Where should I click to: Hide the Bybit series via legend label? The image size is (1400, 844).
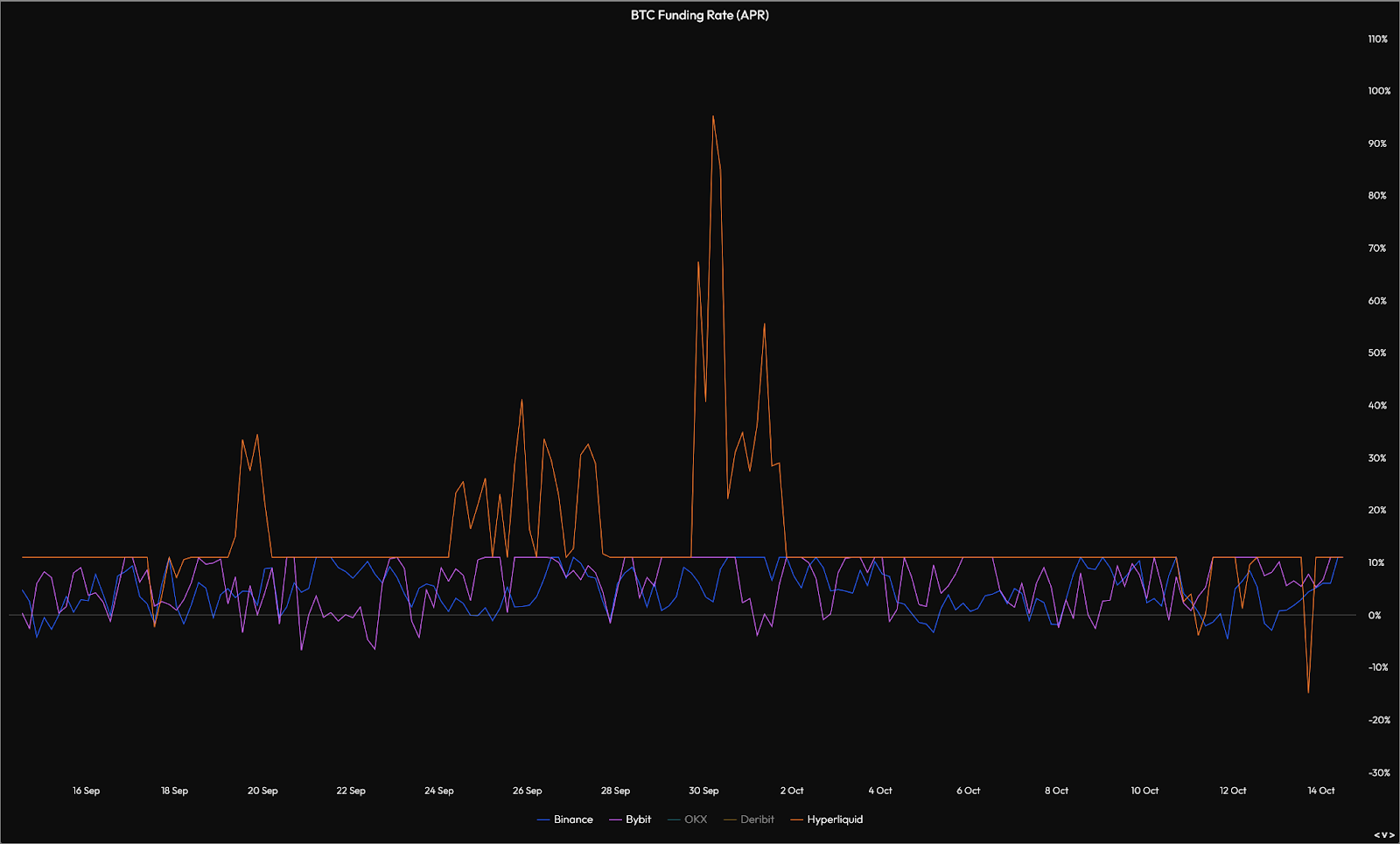(x=638, y=820)
